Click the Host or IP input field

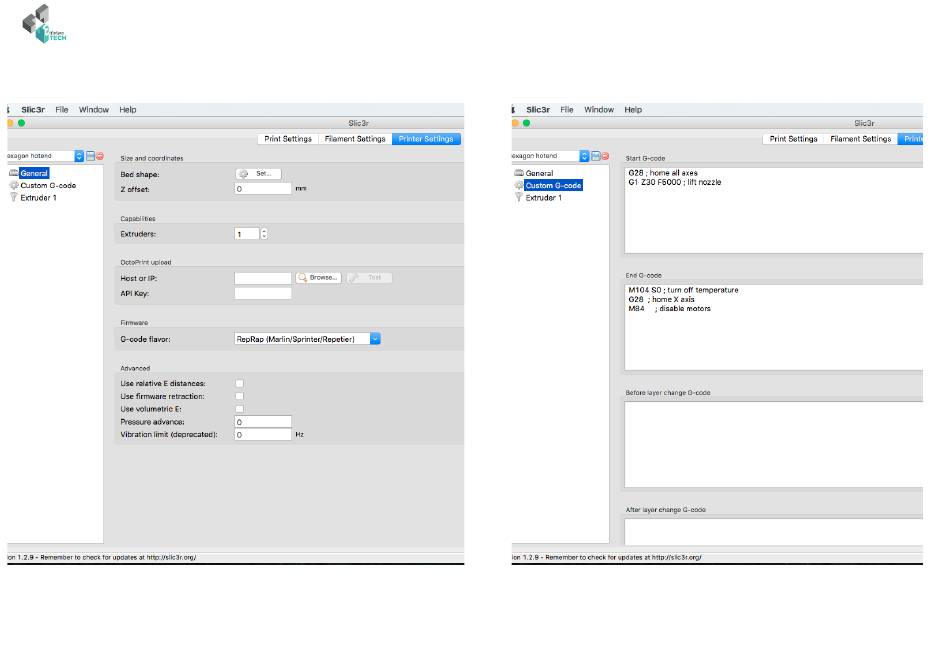[263, 278]
